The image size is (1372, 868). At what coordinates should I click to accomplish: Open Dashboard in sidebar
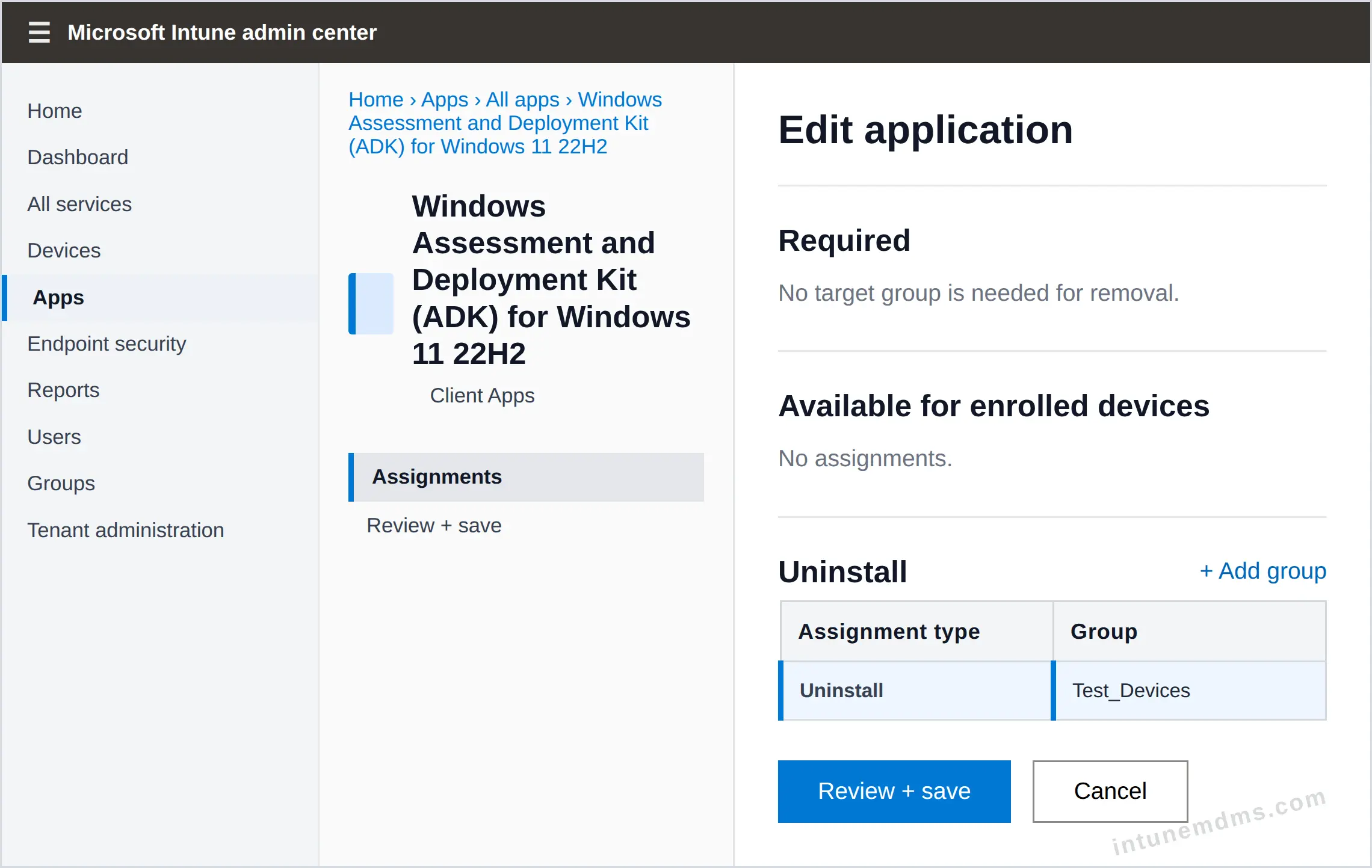(78, 157)
